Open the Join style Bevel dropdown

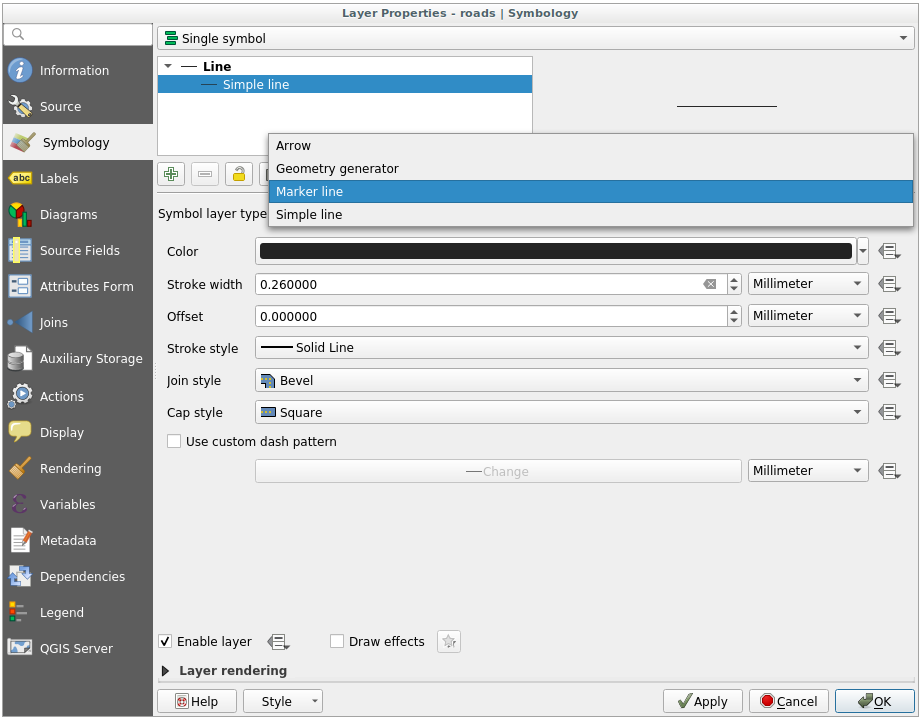[x=561, y=381]
